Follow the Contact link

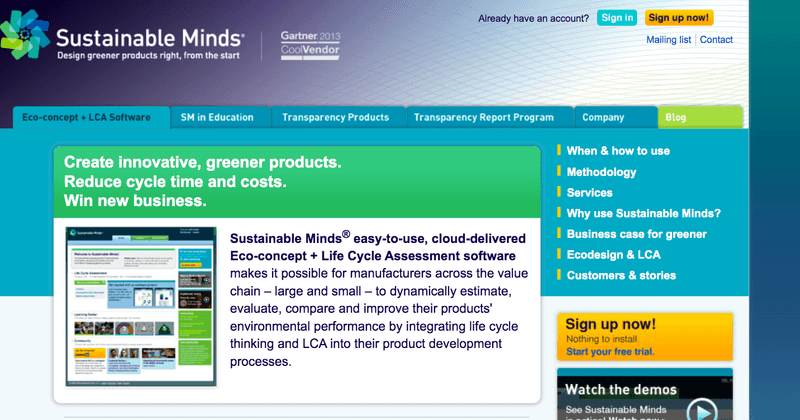click(x=716, y=40)
